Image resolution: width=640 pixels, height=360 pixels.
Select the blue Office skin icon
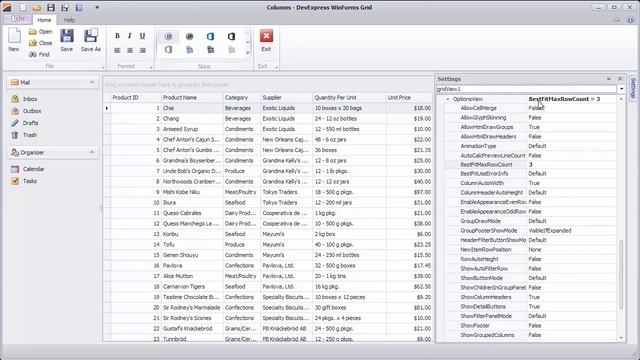click(210, 36)
